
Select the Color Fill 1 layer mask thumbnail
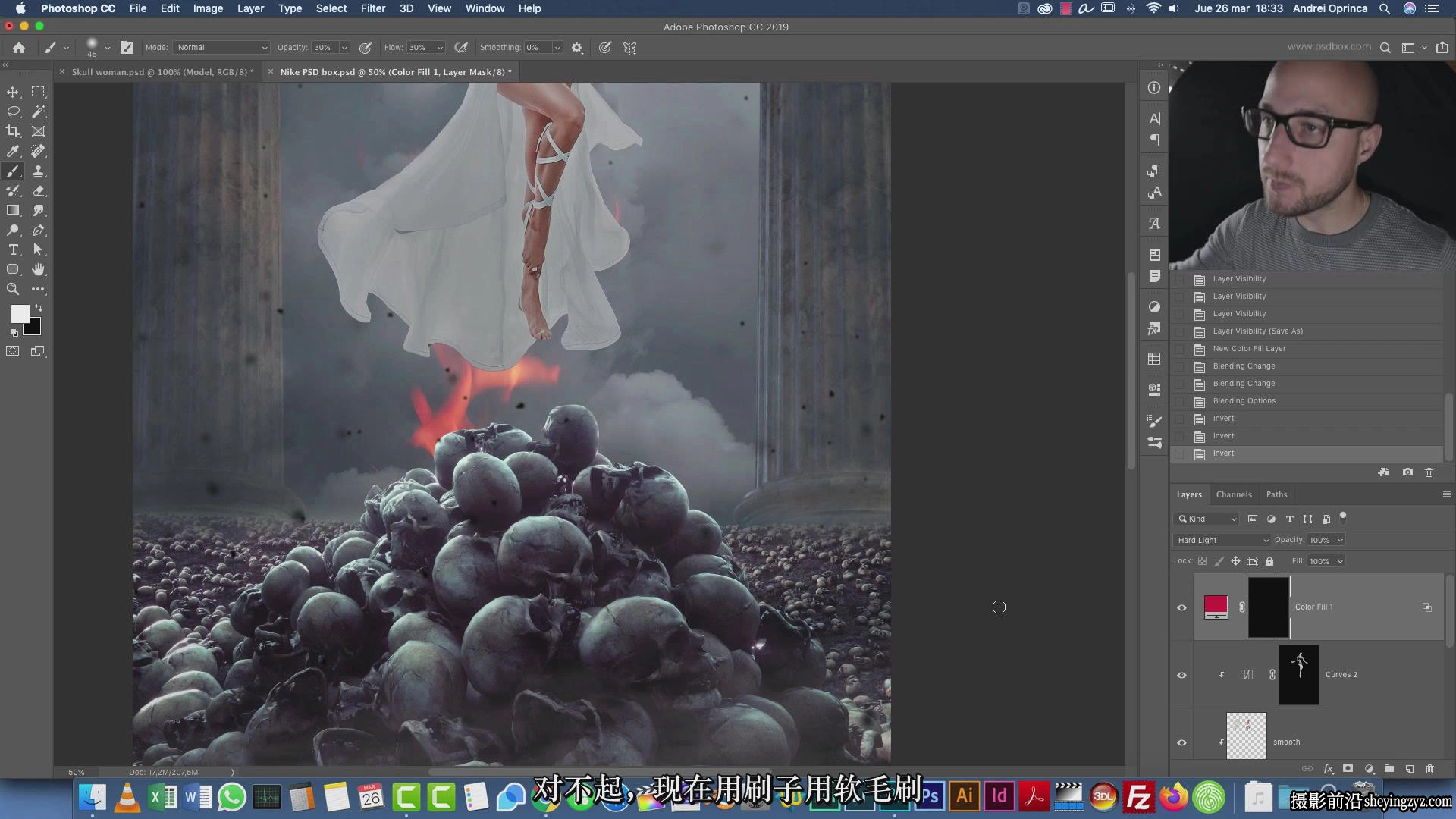pyautogui.click(x=1268, y=607)
